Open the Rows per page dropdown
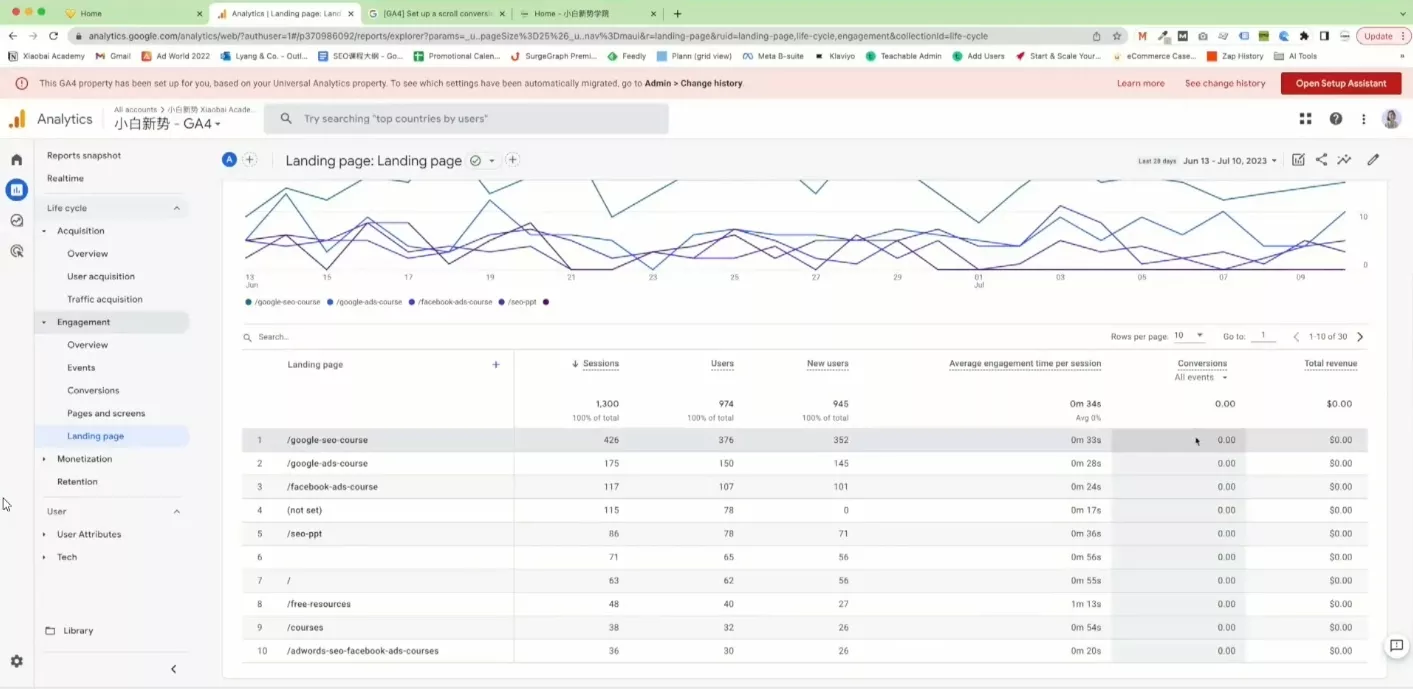The width and height of the screenshot is (1413, 689). coord(1189,336)
